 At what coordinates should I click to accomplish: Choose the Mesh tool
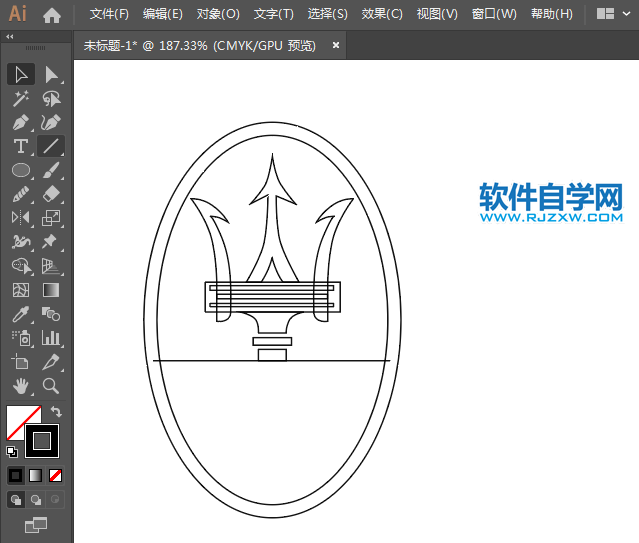(x=21, y=290)
